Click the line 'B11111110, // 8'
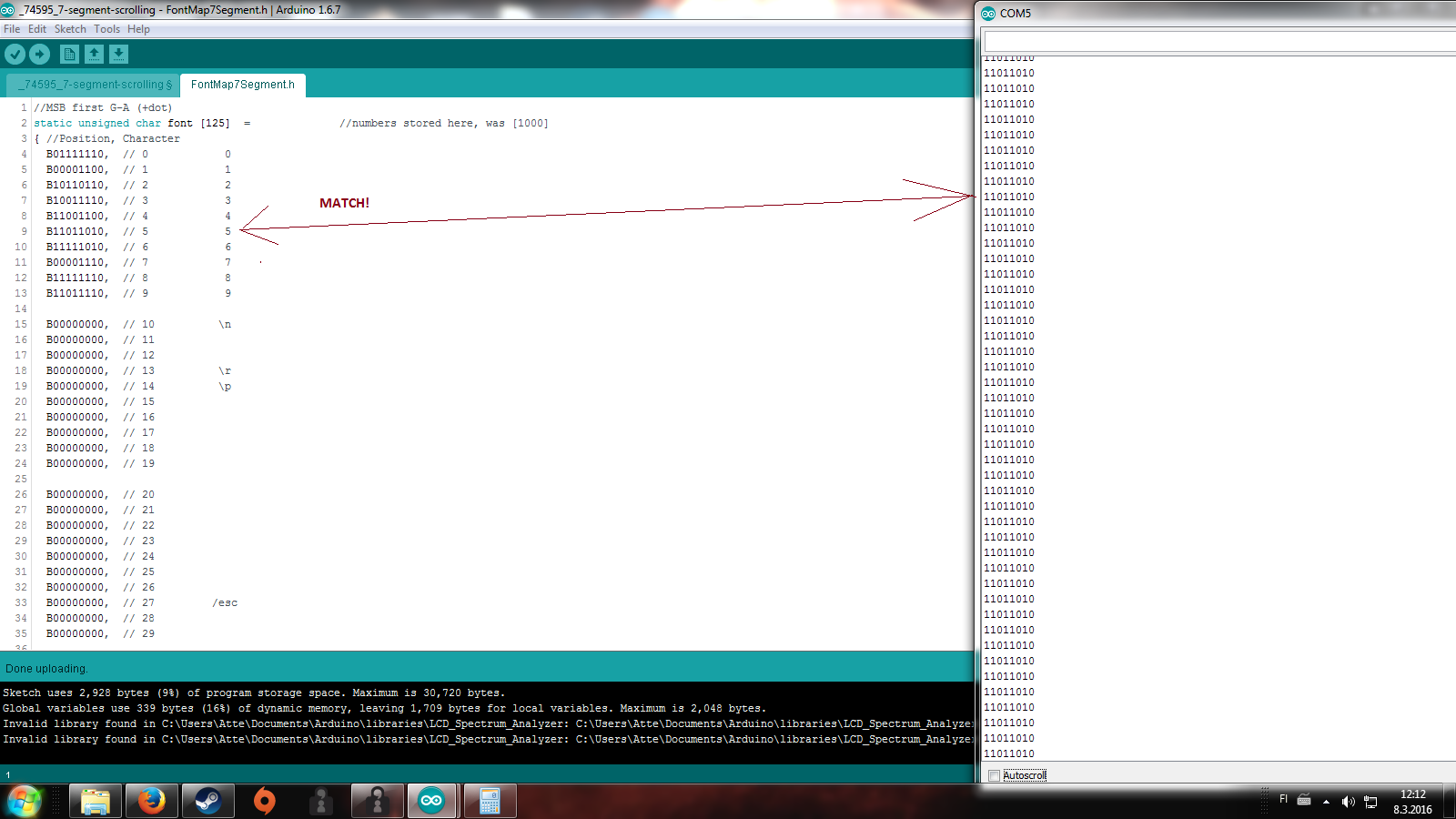This screenshot has height=819, width=1456. tap(97, 278)
